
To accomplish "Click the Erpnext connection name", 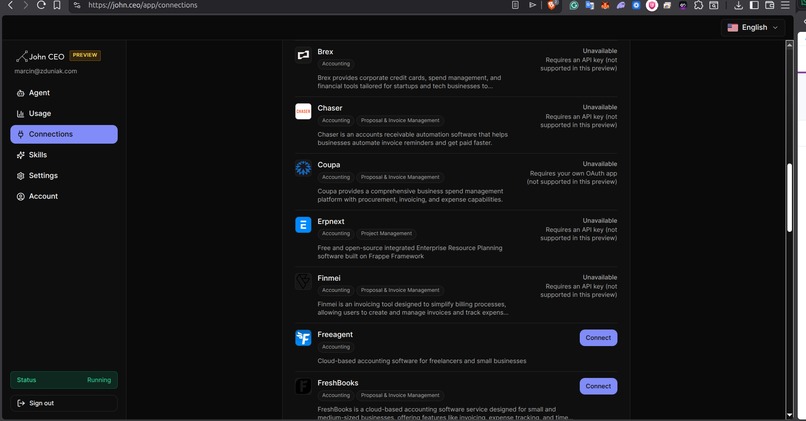I will point(331,222).
